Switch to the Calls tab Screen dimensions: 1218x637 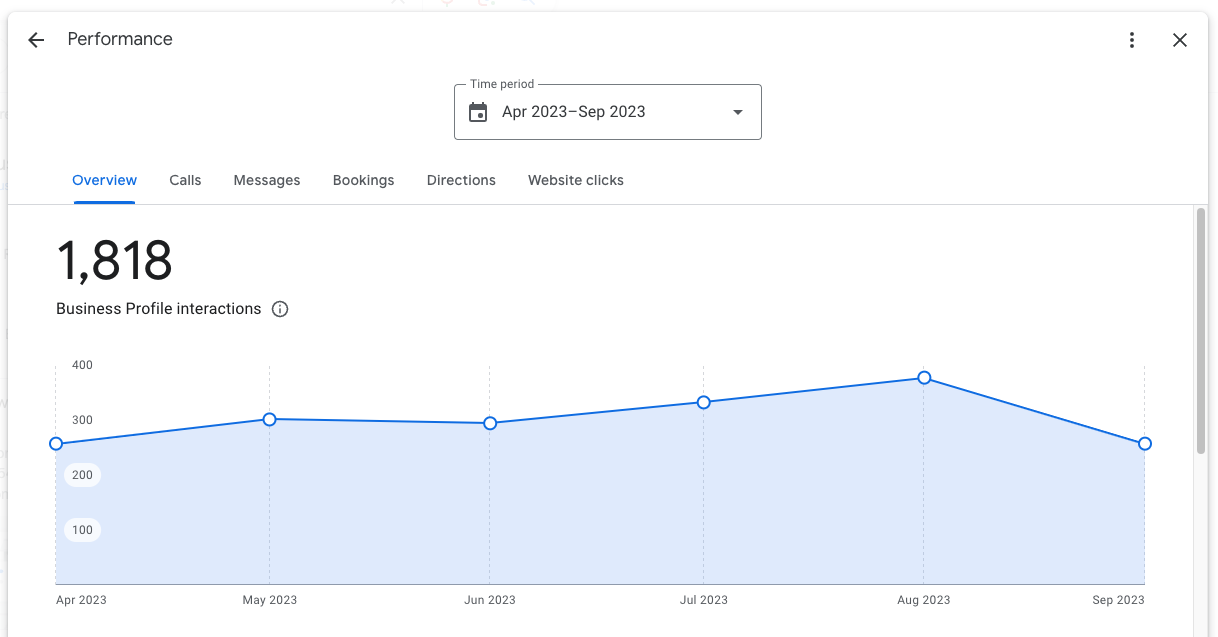[x=185, y=180]
